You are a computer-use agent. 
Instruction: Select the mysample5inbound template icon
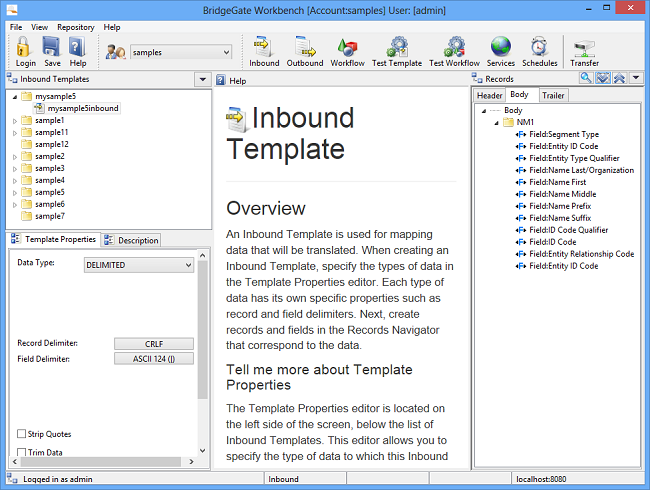[x=39, y=108]
